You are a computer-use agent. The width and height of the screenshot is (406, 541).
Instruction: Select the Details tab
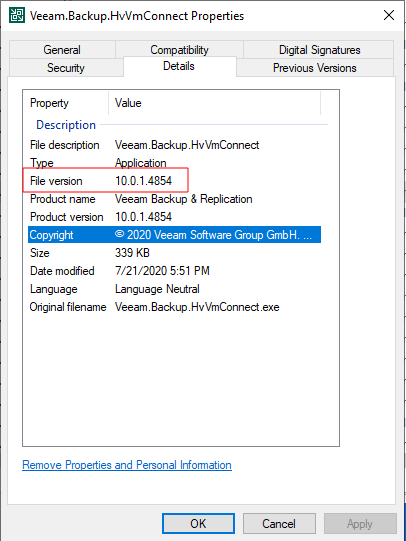(x=179, y=66)
